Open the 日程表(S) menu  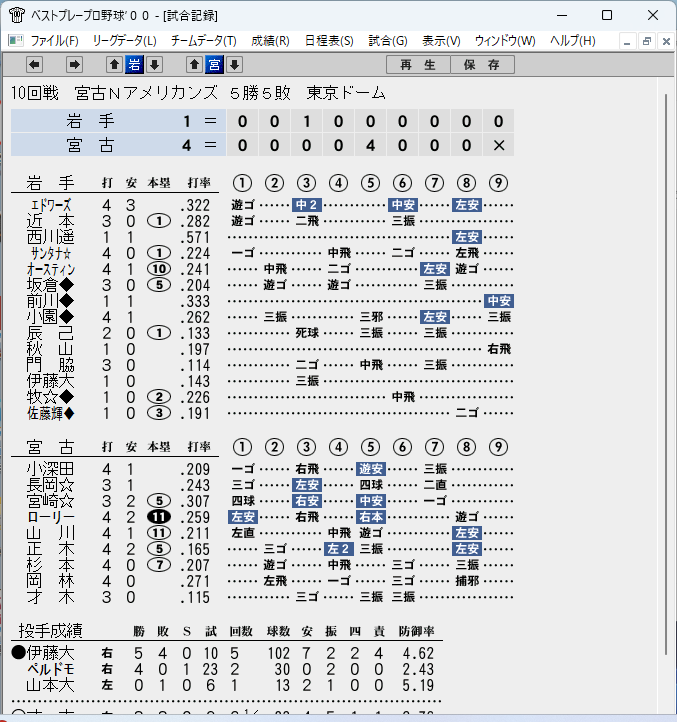click(329, 41)
